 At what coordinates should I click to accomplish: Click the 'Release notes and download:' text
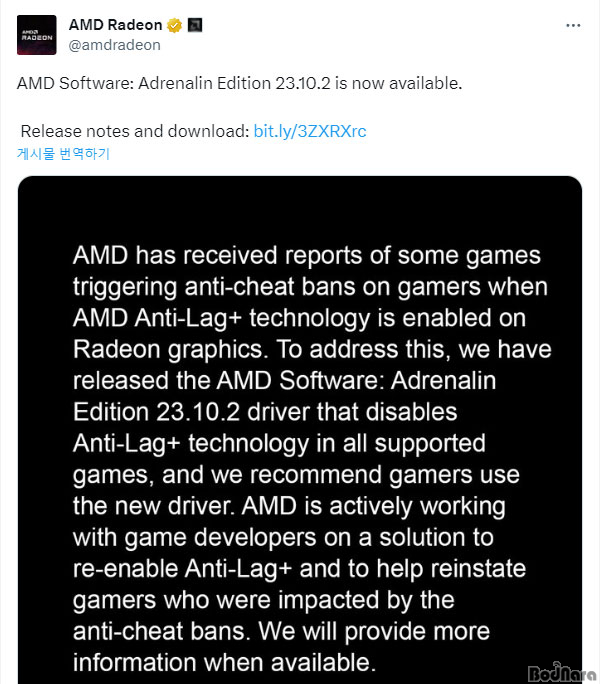coord(135,131)
